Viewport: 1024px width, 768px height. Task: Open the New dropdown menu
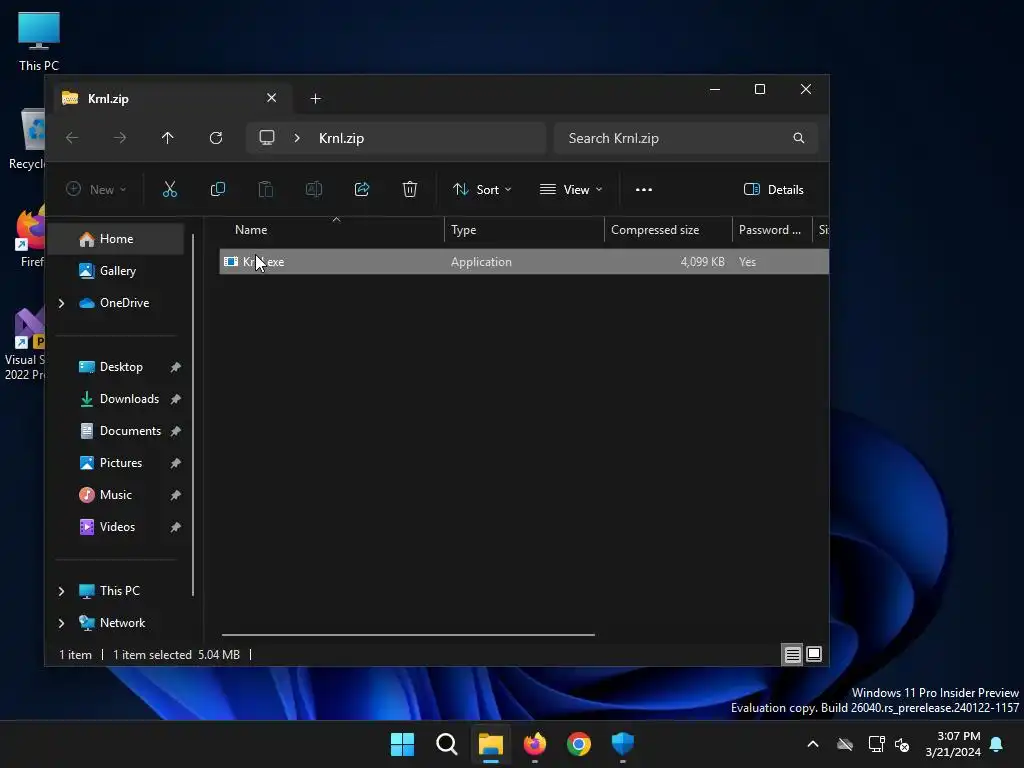click(96, 189)
